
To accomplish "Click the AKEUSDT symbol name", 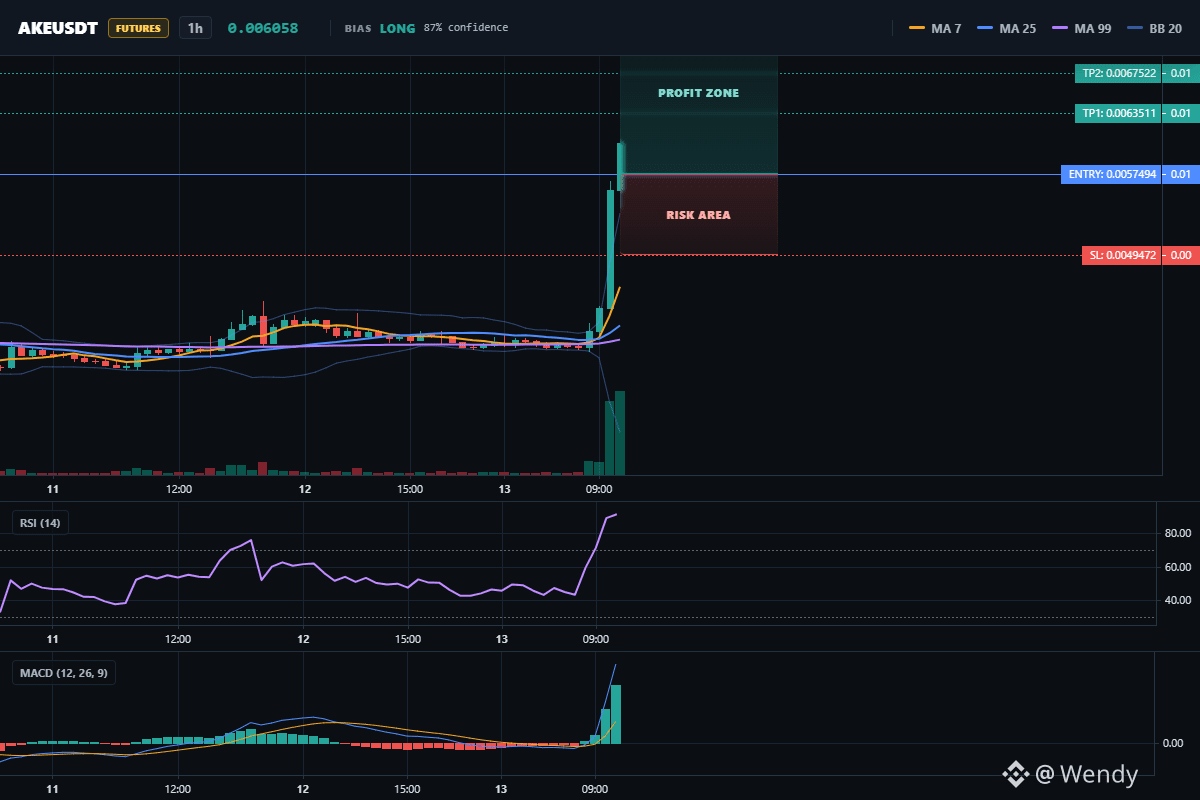I will (57, 28).
